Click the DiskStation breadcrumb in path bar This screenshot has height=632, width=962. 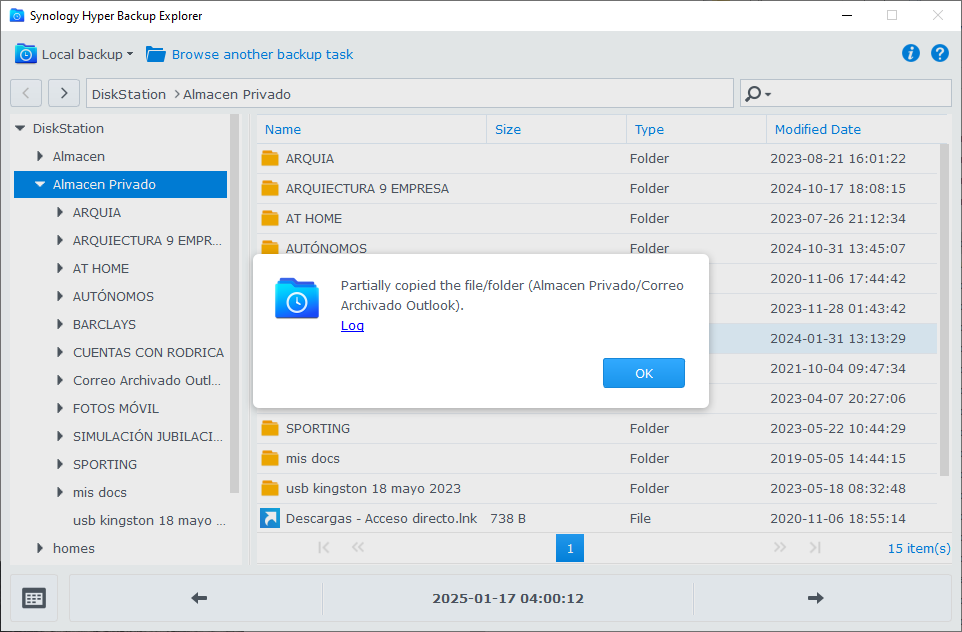coord(129,94)
